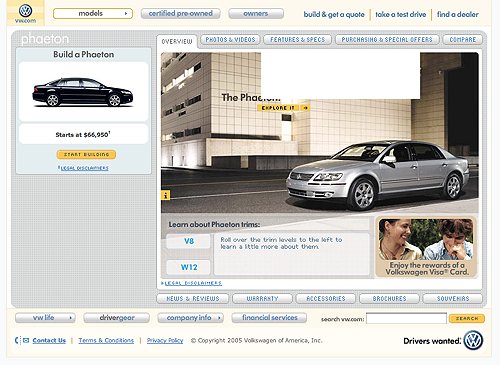Image resolution: width=500 pixels, height=365 pixels.
Task: Click the Explore It button
Action: [283, 108]
